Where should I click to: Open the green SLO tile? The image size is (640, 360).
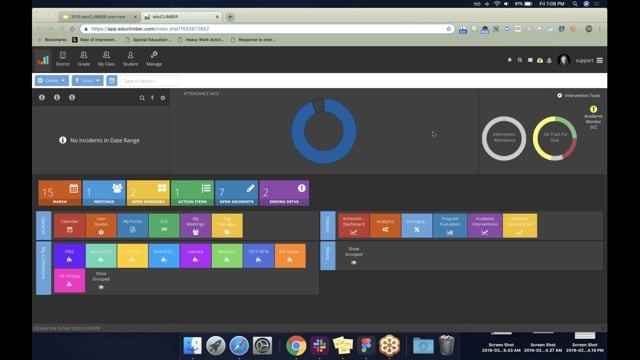click(x=164, y=225)
